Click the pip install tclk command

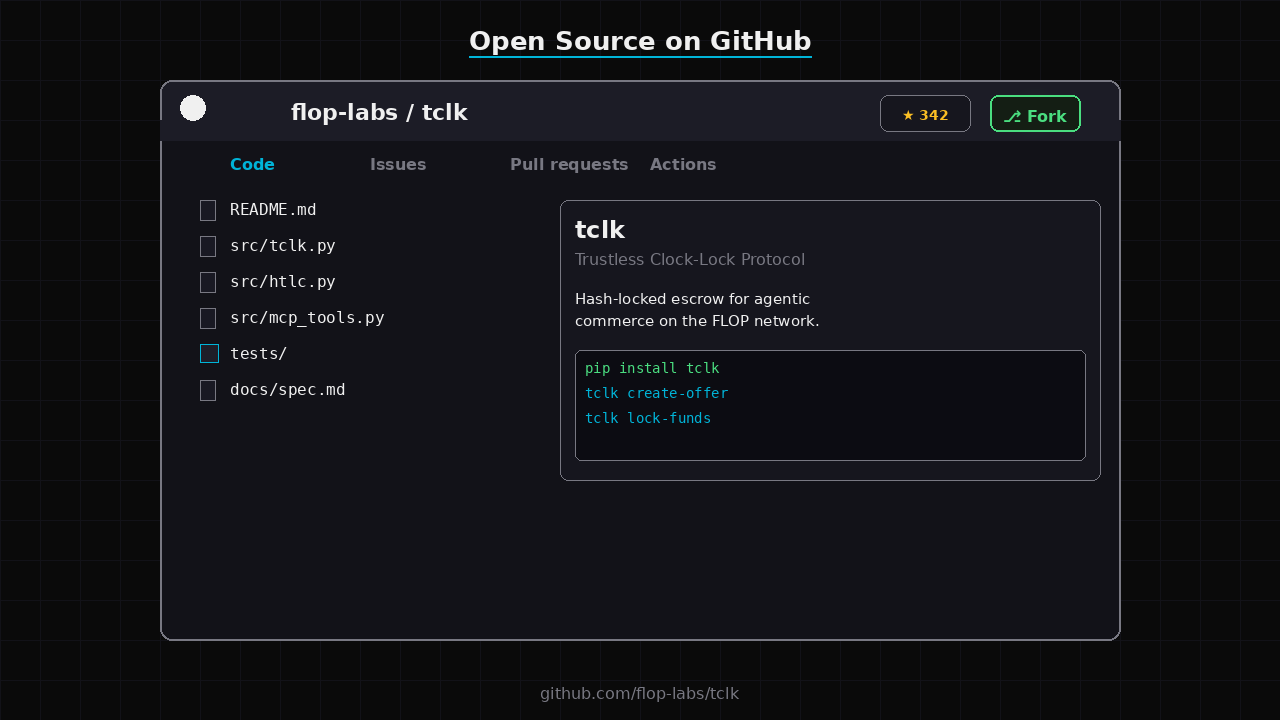coord(652,369)
